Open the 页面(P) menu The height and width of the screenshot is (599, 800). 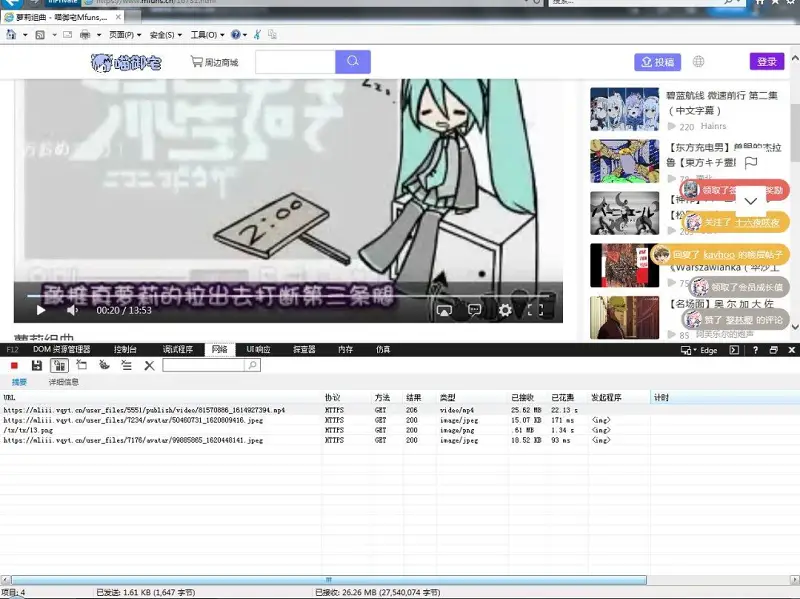click(x=125, y=35)
